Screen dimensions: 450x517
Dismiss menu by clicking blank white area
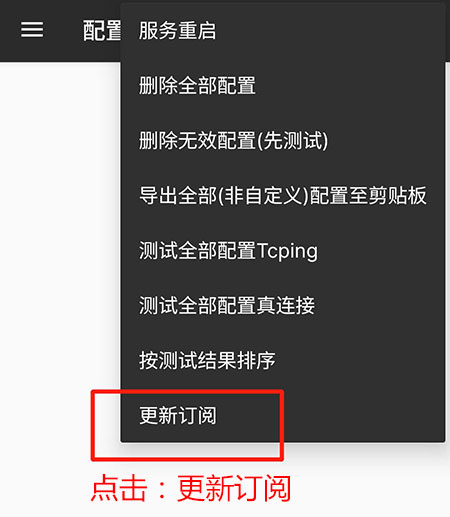[x=60, y=233]
